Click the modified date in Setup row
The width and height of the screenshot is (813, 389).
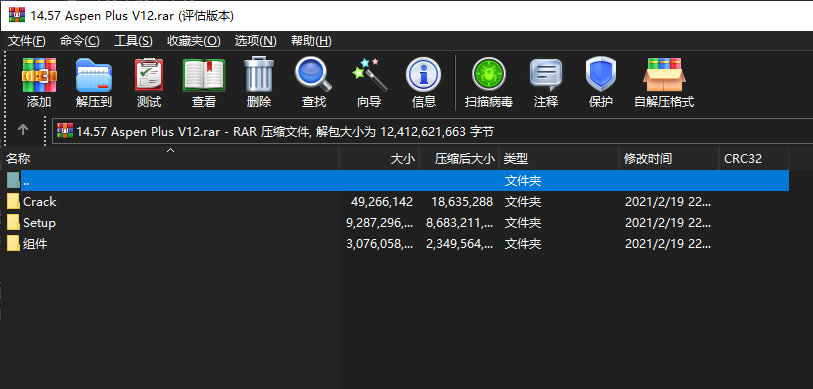coord(668,223)
